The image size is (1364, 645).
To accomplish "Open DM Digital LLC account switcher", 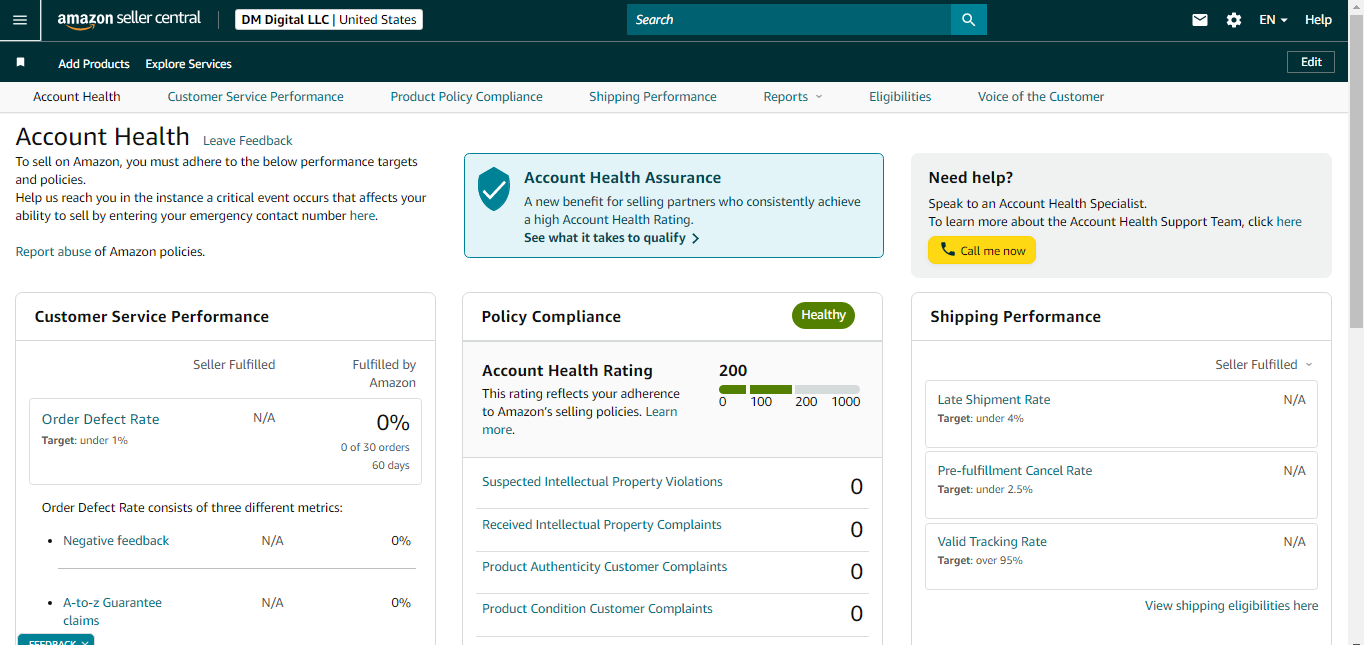I will pyautogui.click(x=329, y=20).
